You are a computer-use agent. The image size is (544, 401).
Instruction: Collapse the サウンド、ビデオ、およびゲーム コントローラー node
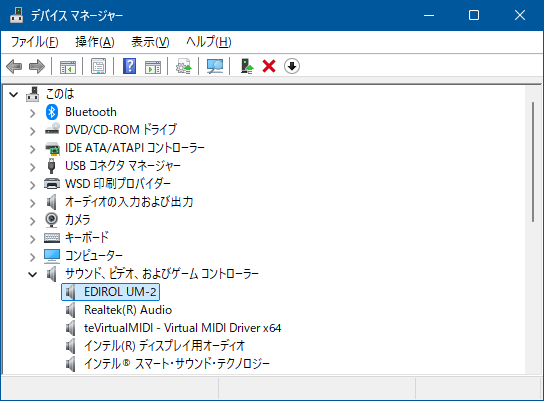pos(32,275)
